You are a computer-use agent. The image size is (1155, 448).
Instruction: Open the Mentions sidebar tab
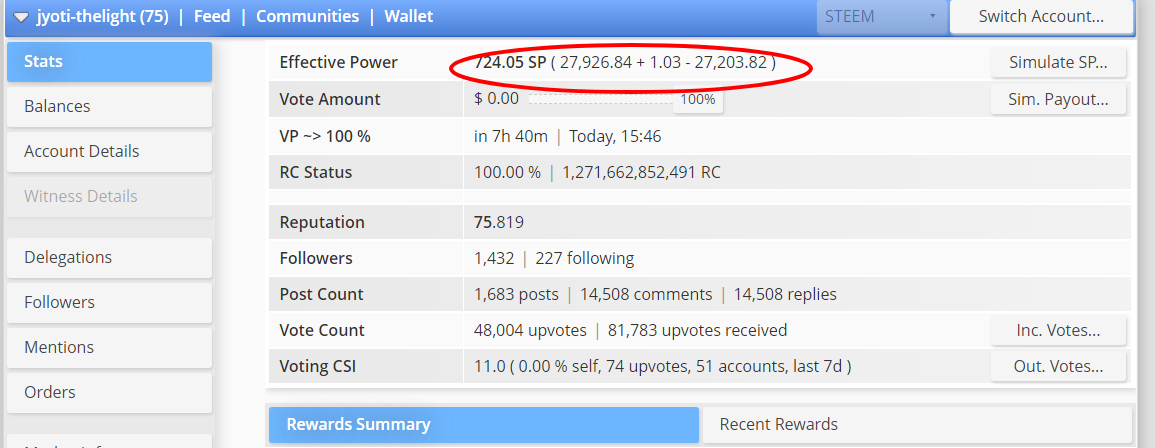(109, 347)
